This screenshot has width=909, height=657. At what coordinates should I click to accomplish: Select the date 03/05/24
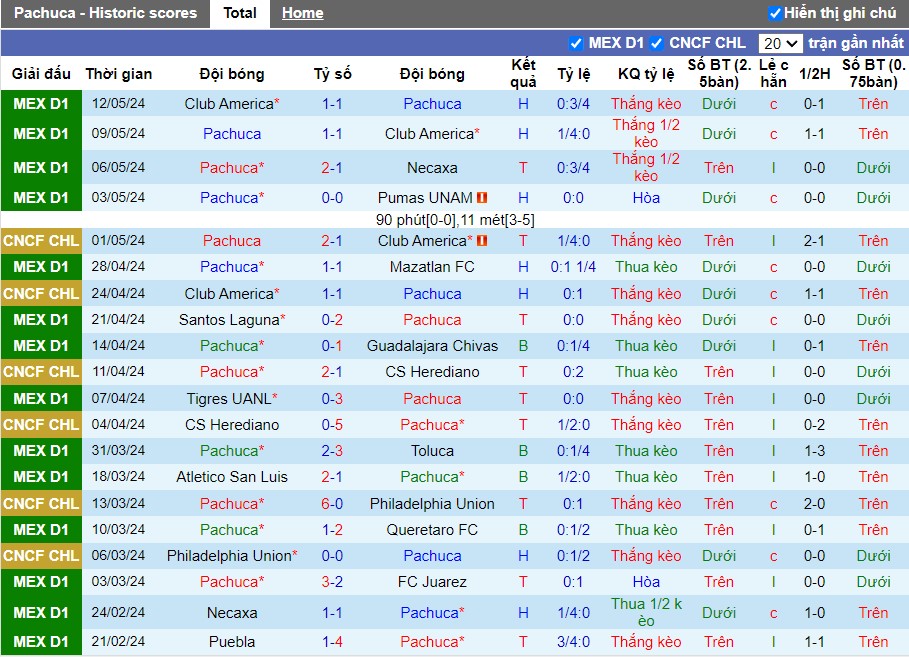[118, 197]
